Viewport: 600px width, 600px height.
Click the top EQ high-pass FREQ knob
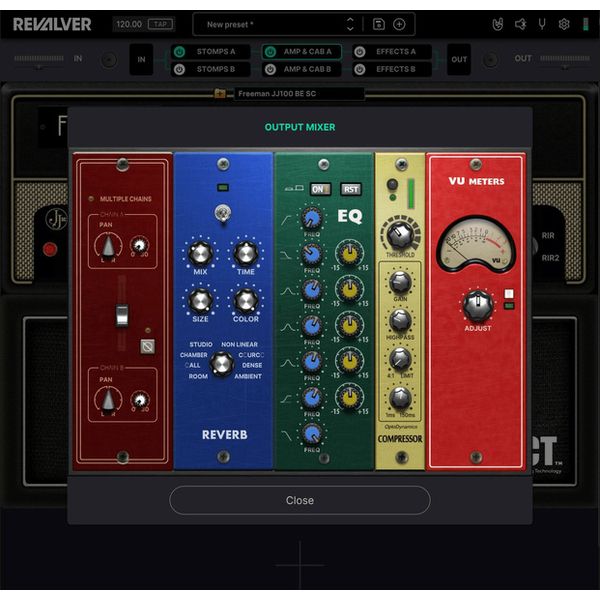(x=312, y=218)
